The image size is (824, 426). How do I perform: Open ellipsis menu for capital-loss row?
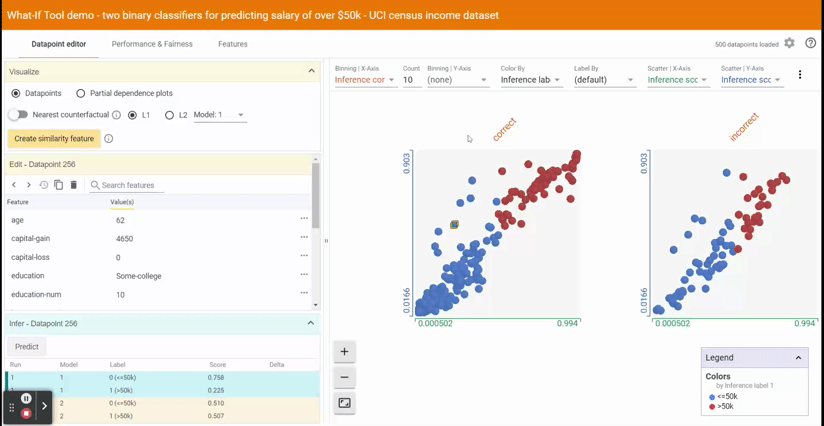tap(304, 256)
